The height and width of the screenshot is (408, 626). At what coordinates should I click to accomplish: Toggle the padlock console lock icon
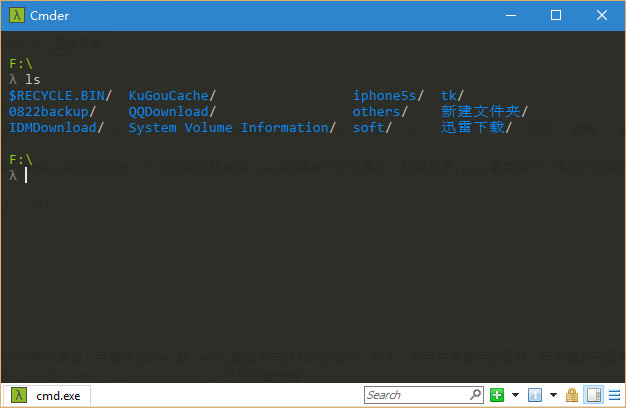coord(572,395)
